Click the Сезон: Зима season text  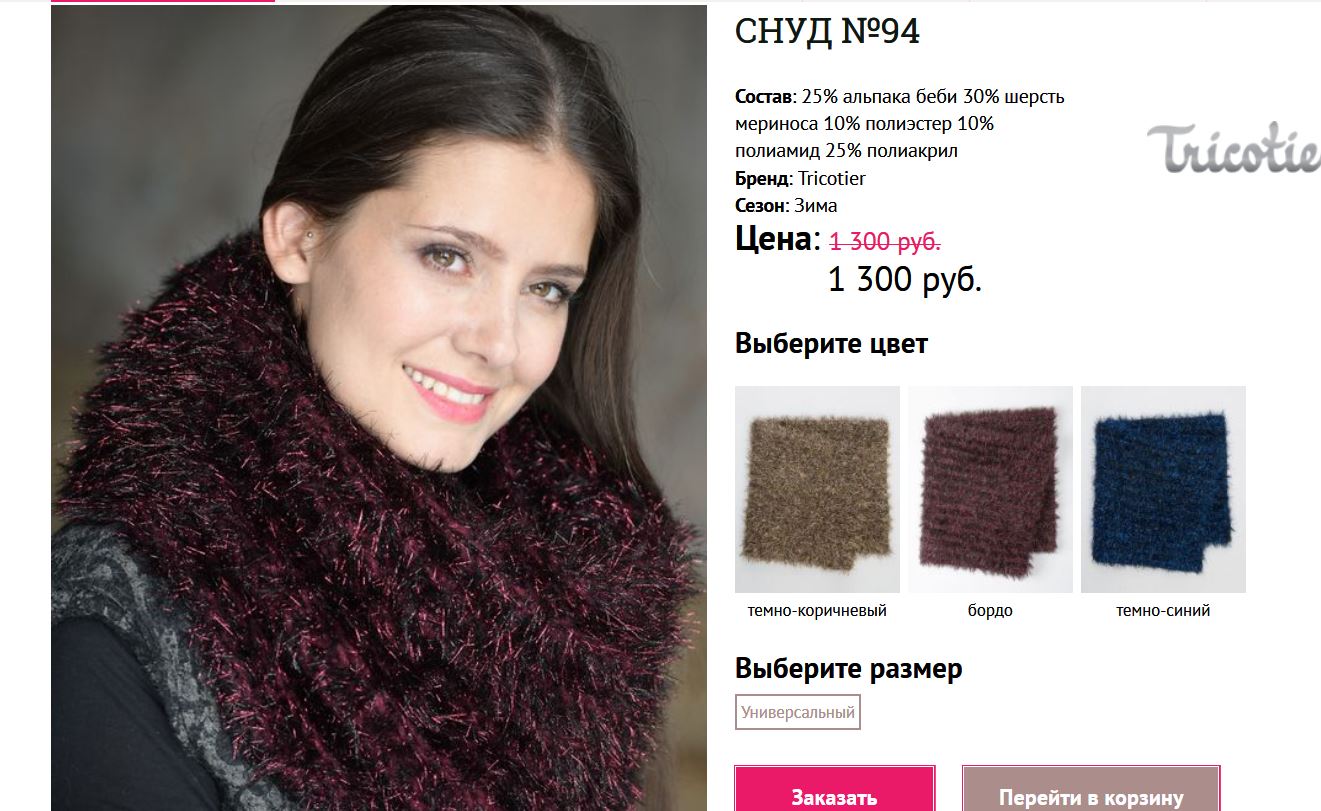(786, 205)
